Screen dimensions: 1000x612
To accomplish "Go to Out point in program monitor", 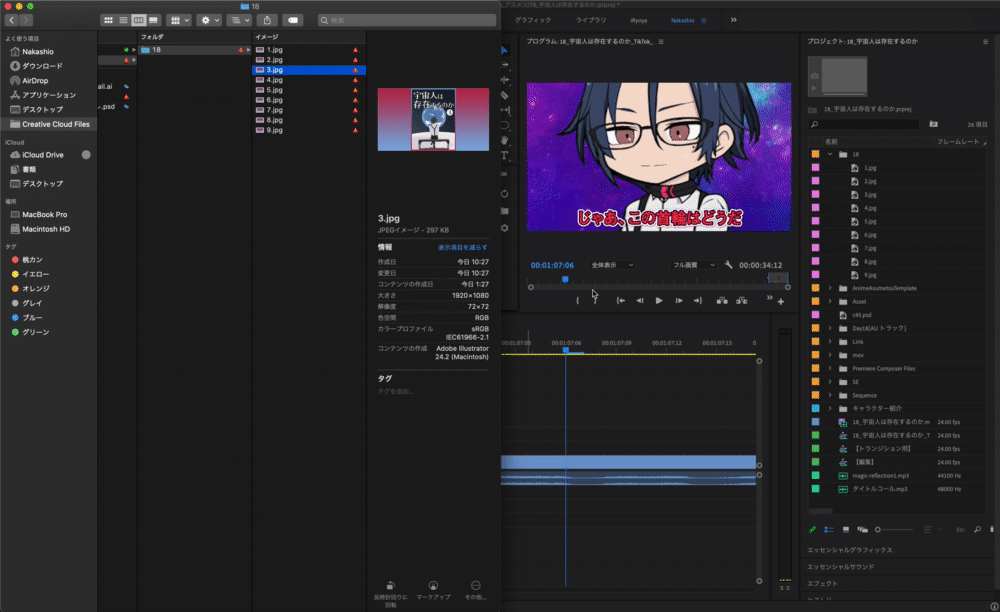I will coord(698,300).
